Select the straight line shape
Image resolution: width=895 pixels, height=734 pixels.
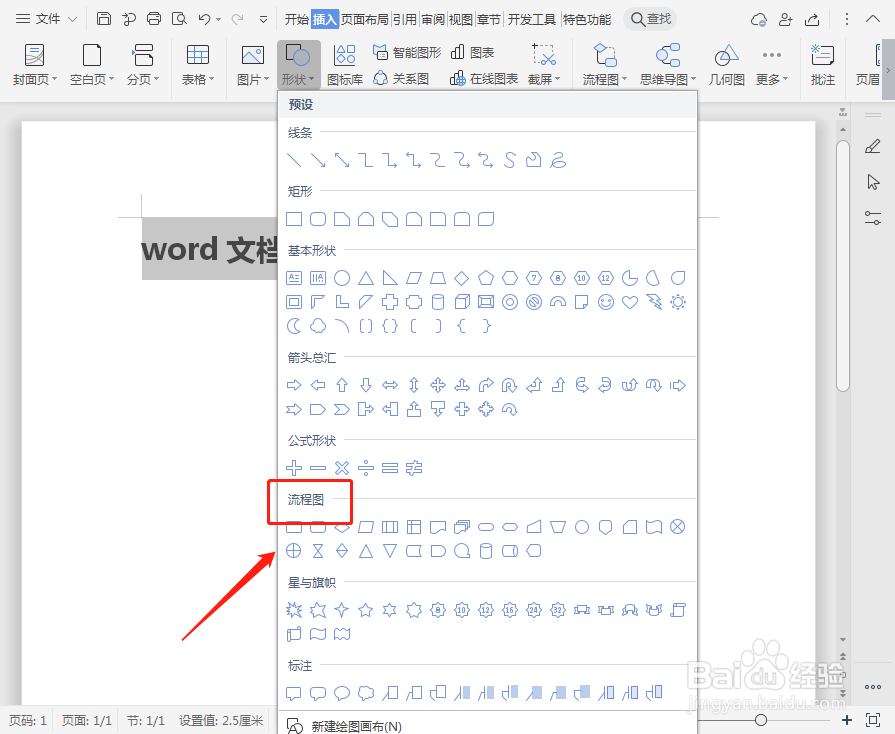click(294, 160)
